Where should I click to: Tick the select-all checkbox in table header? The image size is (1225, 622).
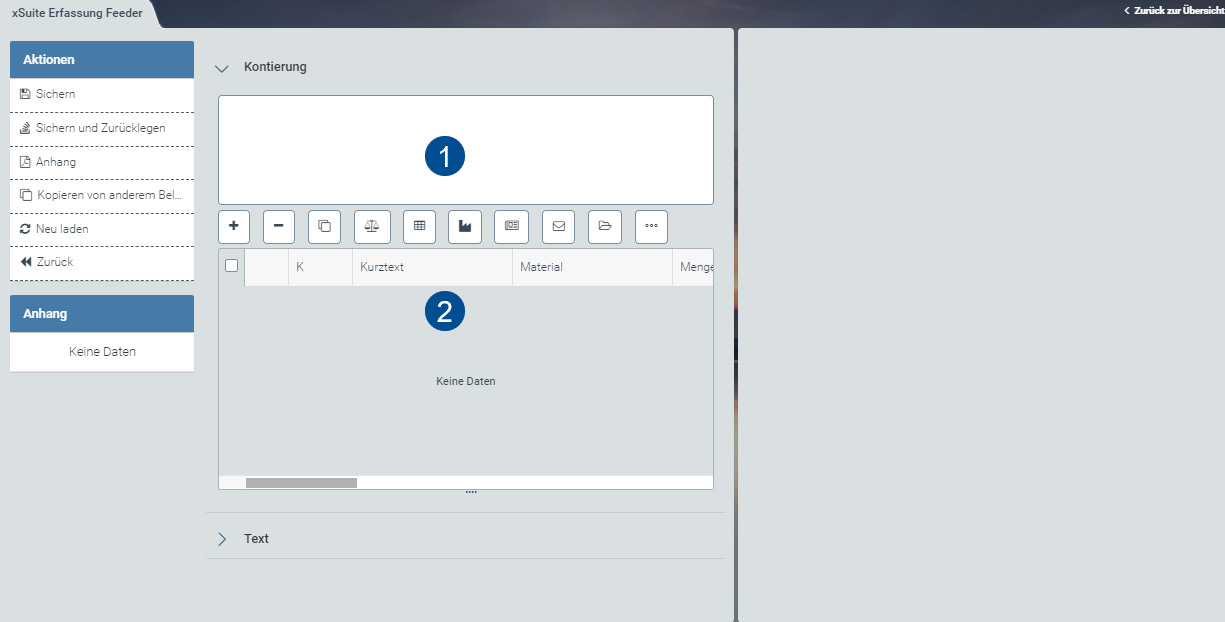point(232,266)
